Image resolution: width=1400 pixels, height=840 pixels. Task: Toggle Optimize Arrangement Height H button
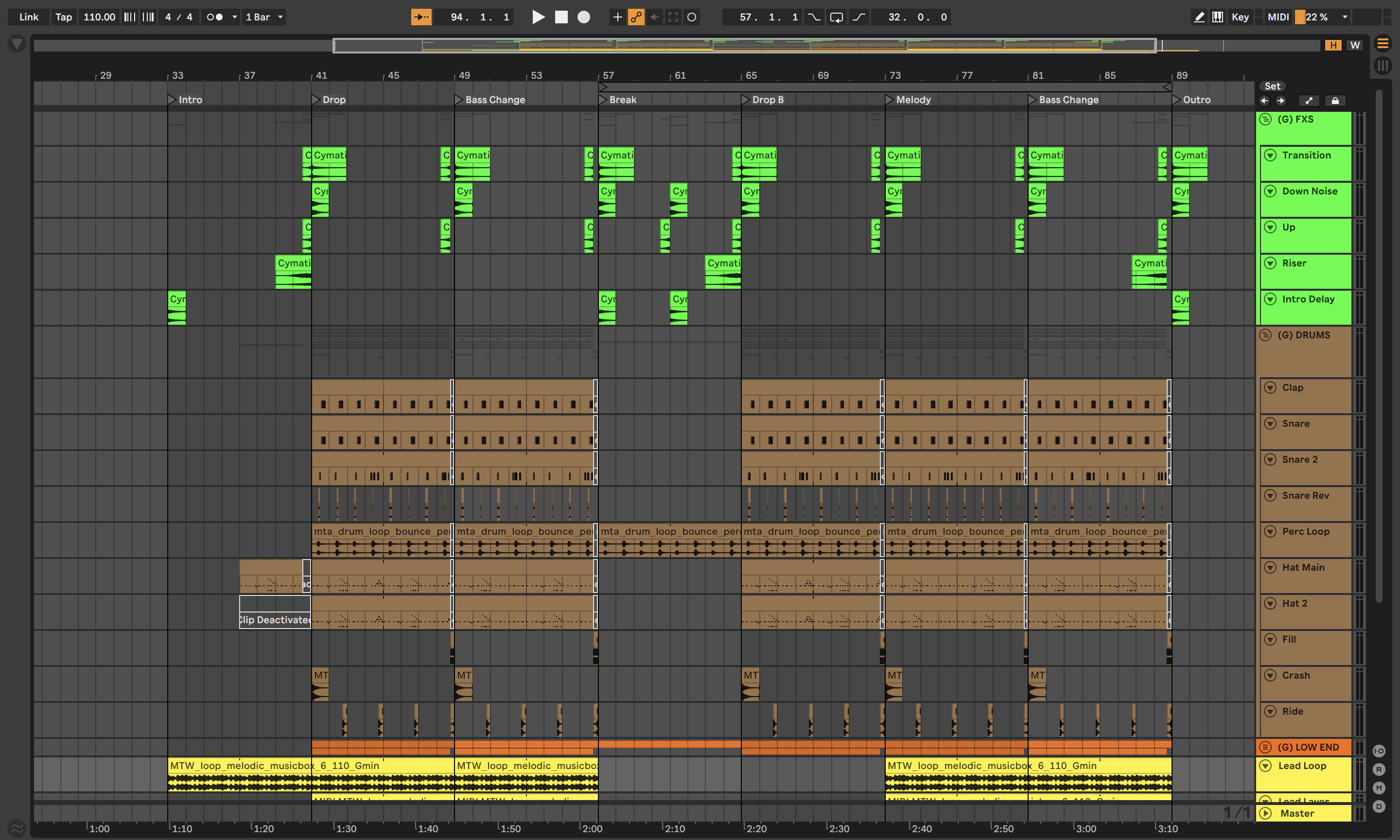pyautogui.click(x=1333, y=45)
